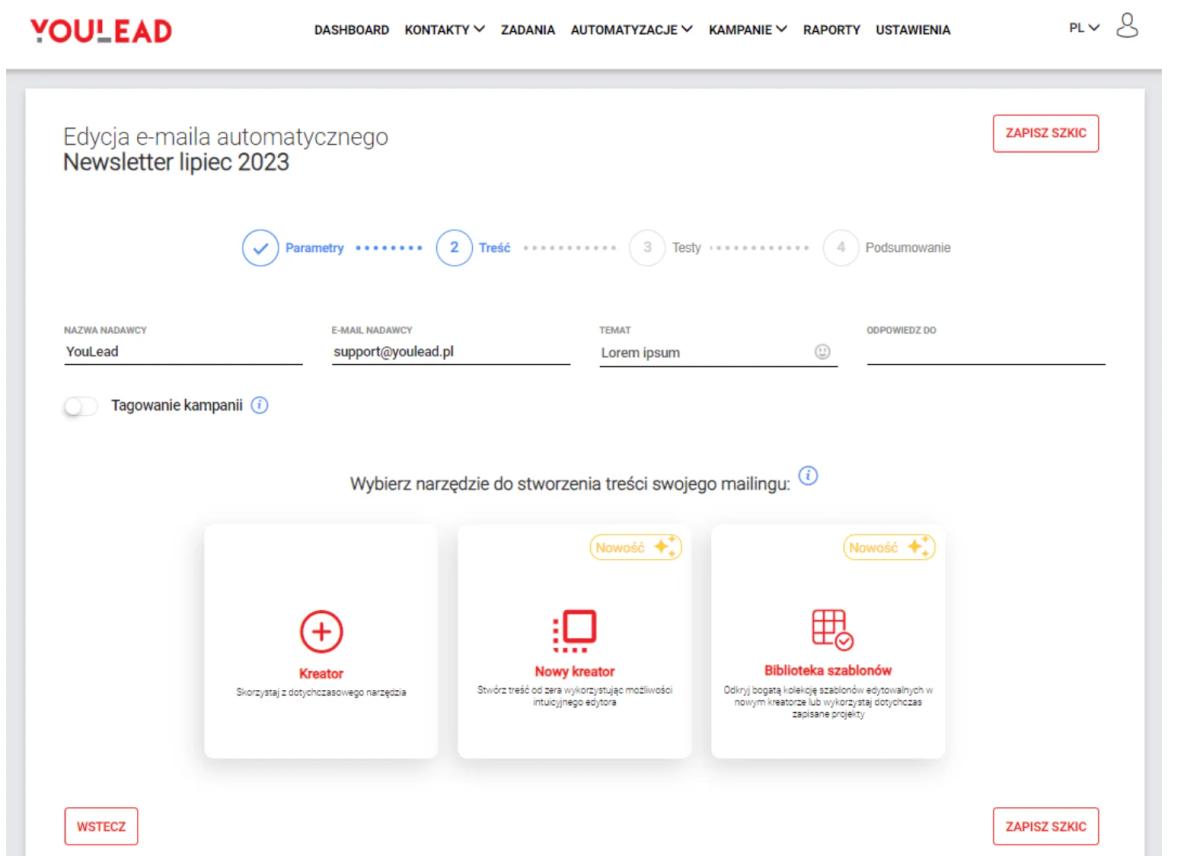
Task: Open emoji picker in Temat field
Action: [824, 352]
